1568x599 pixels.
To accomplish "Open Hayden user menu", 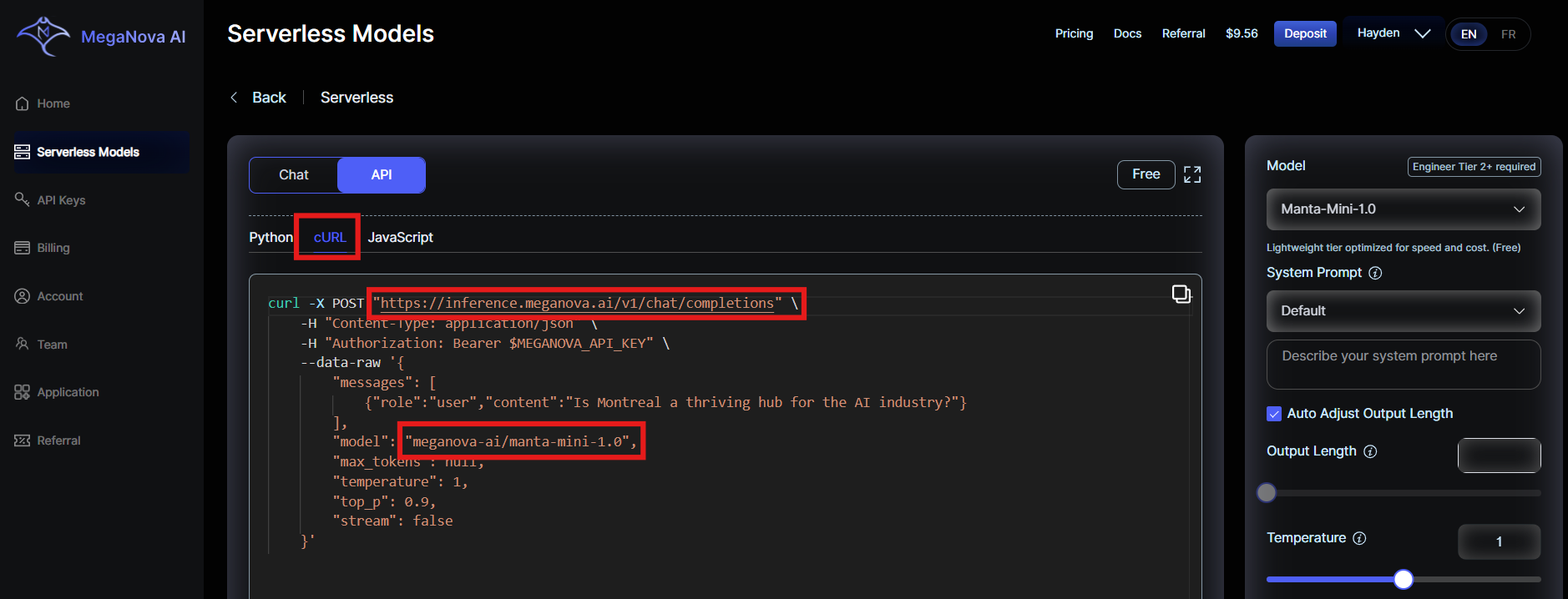I will coord(1393,33).
